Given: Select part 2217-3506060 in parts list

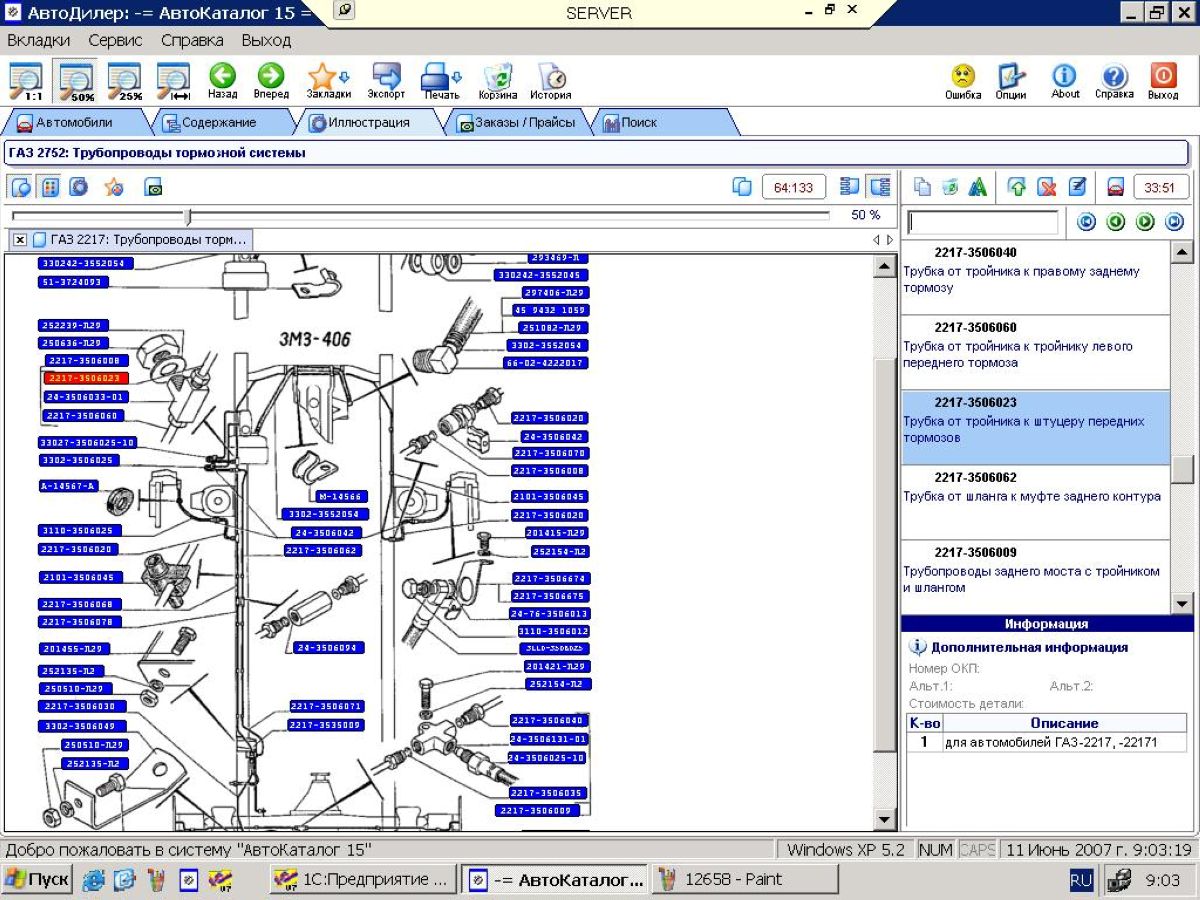Looking at the screenshot, I should tap(1034, 353).
